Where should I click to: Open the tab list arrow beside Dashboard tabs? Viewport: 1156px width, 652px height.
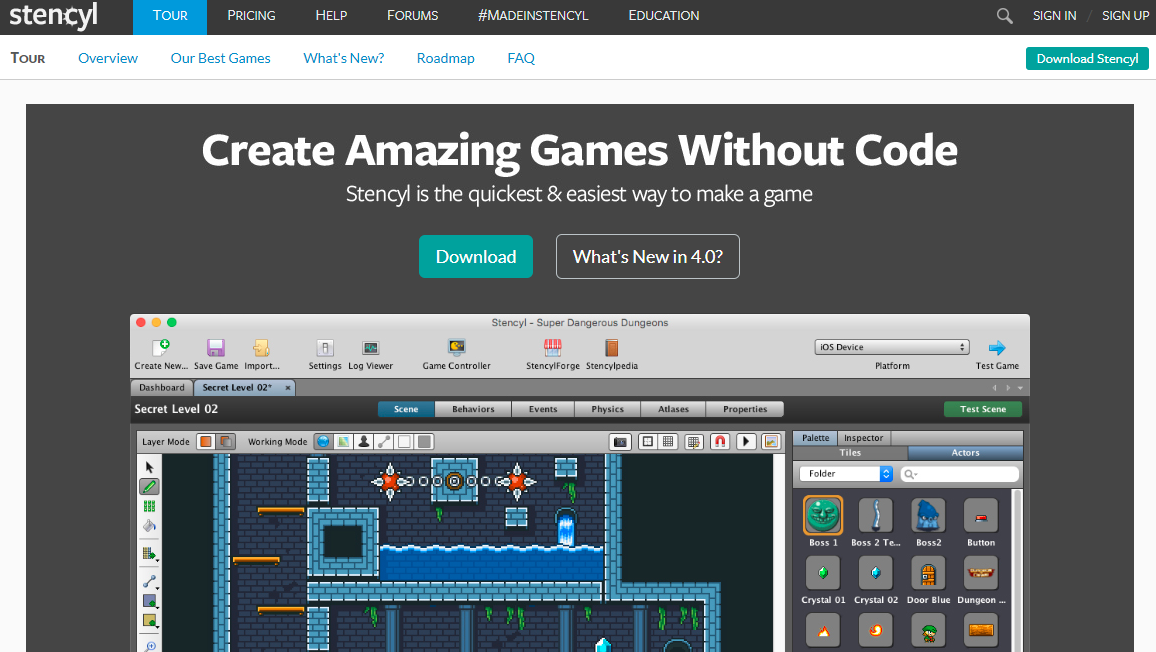[x=1020, y=388]
